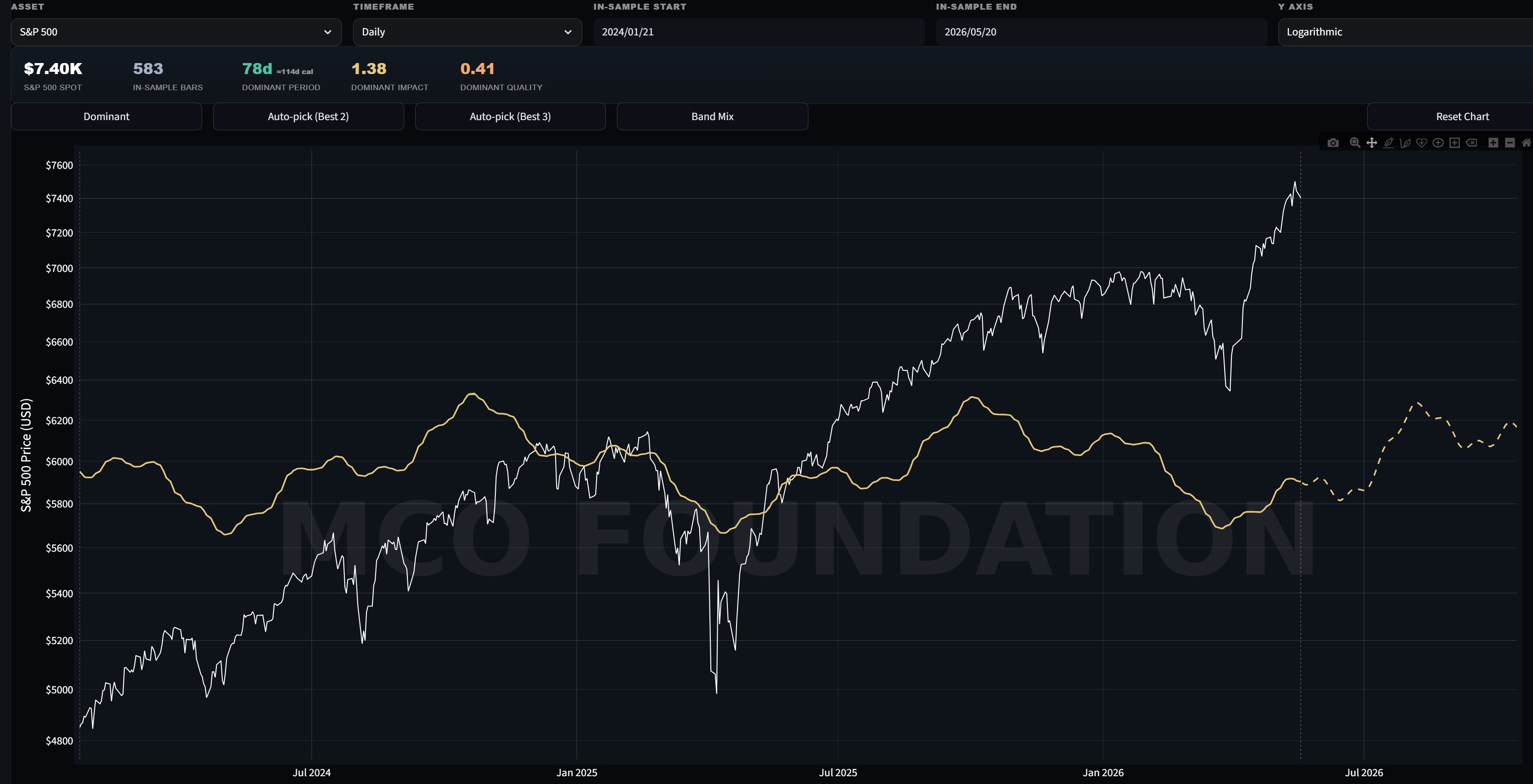Click the Jul 2026 x-axis label
The height and width of the screenshot is (784, 1533).
click(1364, 772)
